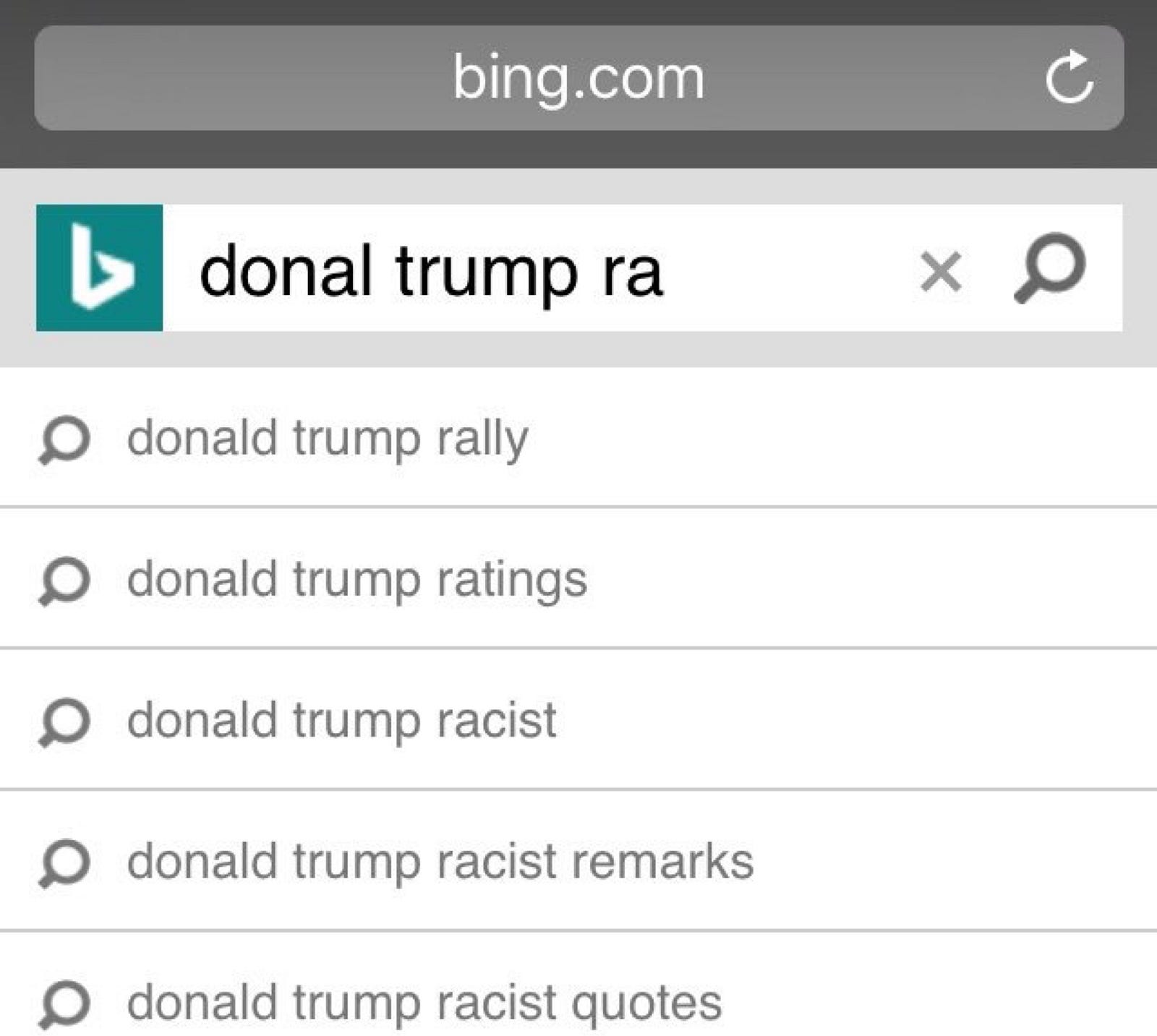
Task: Clear the search query with the X
Action: click(941, 272)
